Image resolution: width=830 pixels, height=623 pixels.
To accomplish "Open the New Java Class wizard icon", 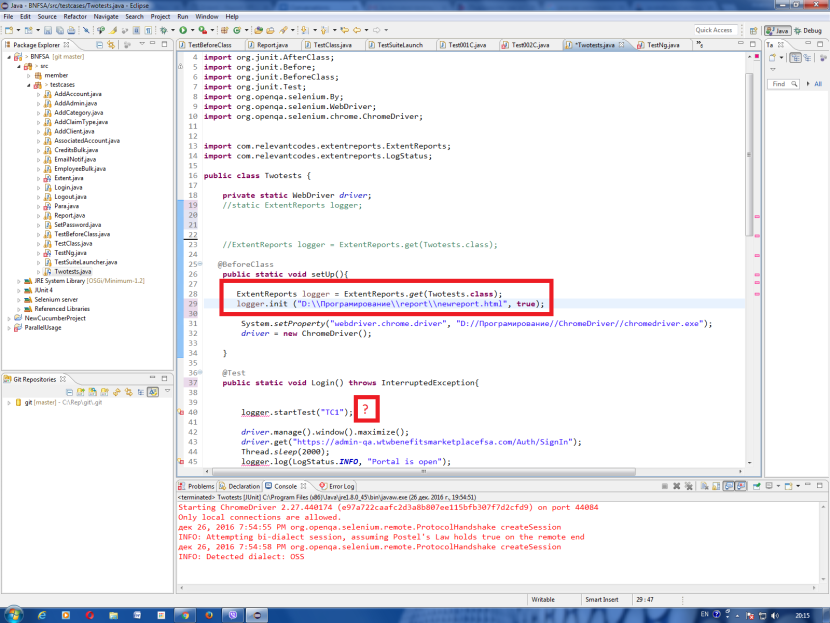I will (x=29, y=31).
